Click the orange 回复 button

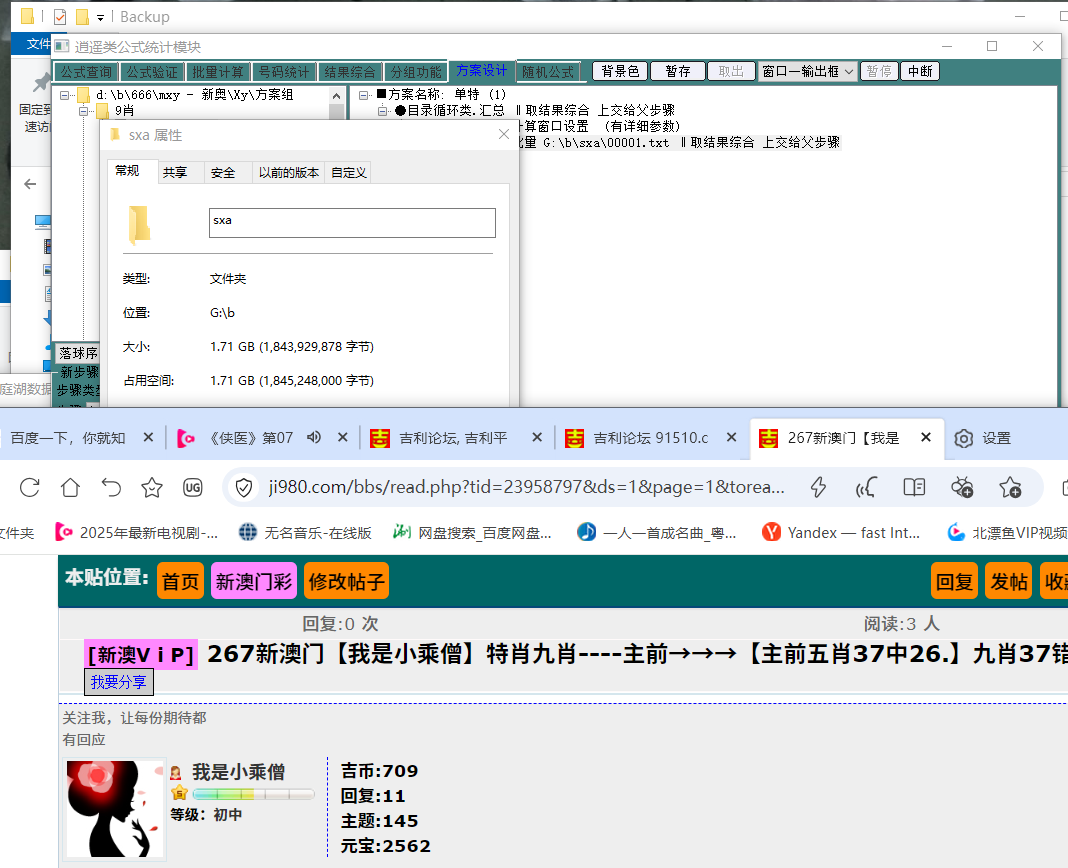(x=954, y=581)
